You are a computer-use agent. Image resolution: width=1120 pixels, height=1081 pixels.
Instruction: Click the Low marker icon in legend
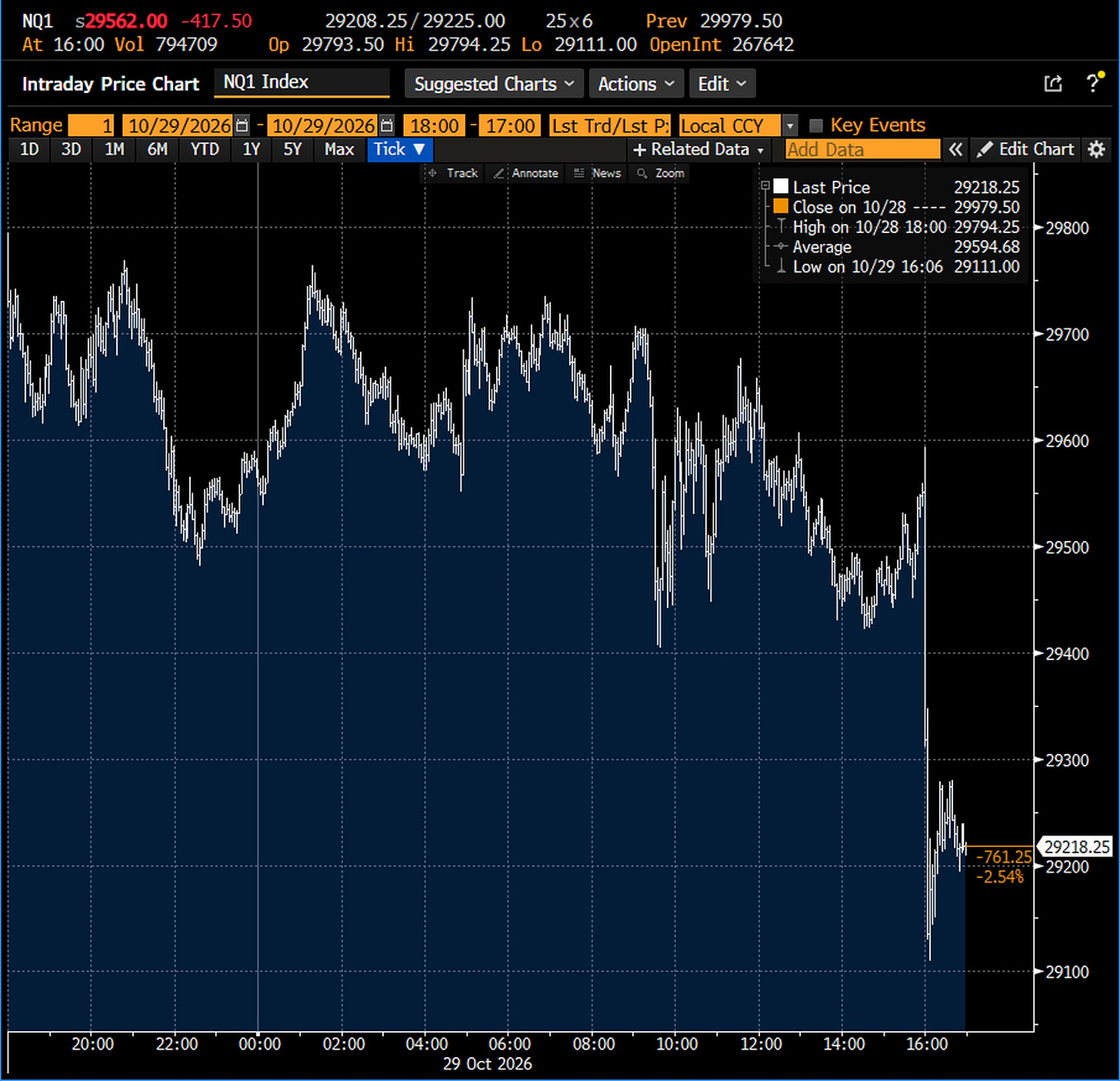781,266
